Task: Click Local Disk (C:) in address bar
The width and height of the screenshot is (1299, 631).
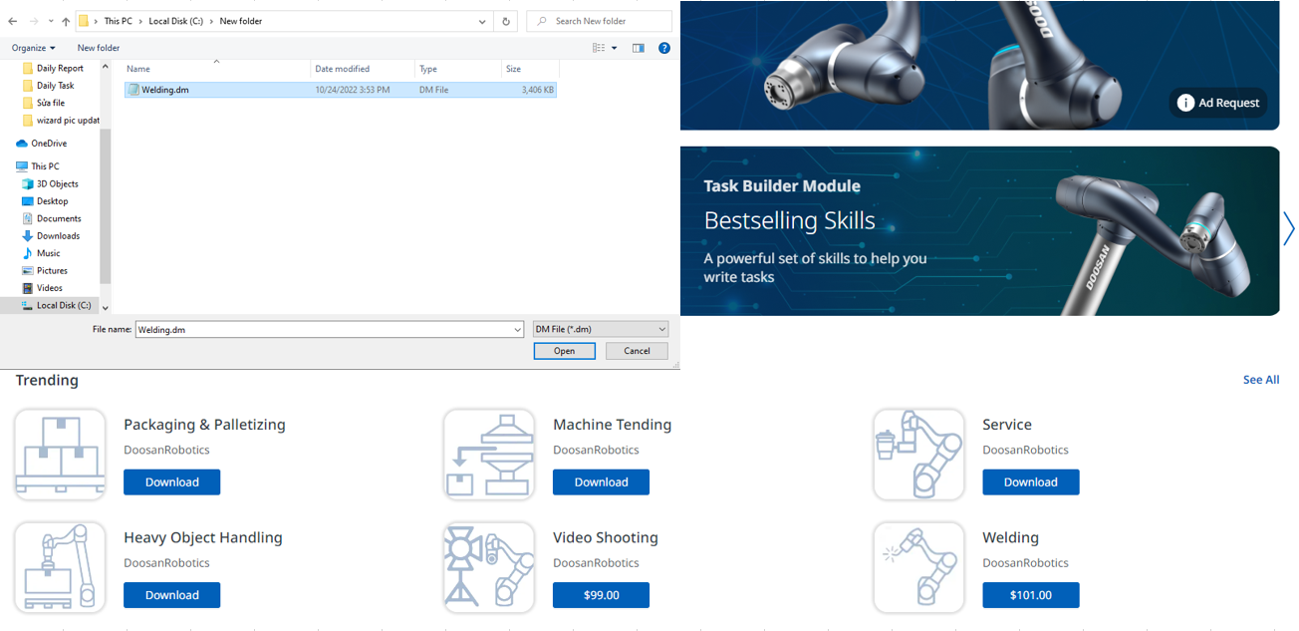Action: (x=176, y=21)
